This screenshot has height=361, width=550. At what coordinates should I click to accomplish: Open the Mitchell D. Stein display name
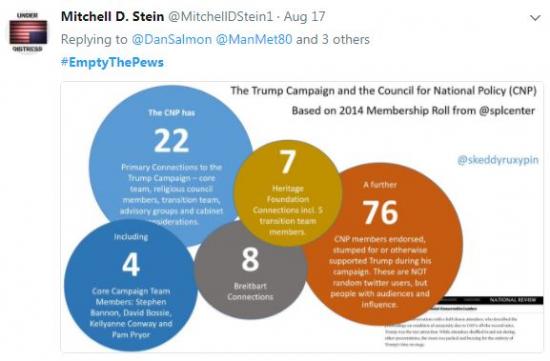point(112,16)
